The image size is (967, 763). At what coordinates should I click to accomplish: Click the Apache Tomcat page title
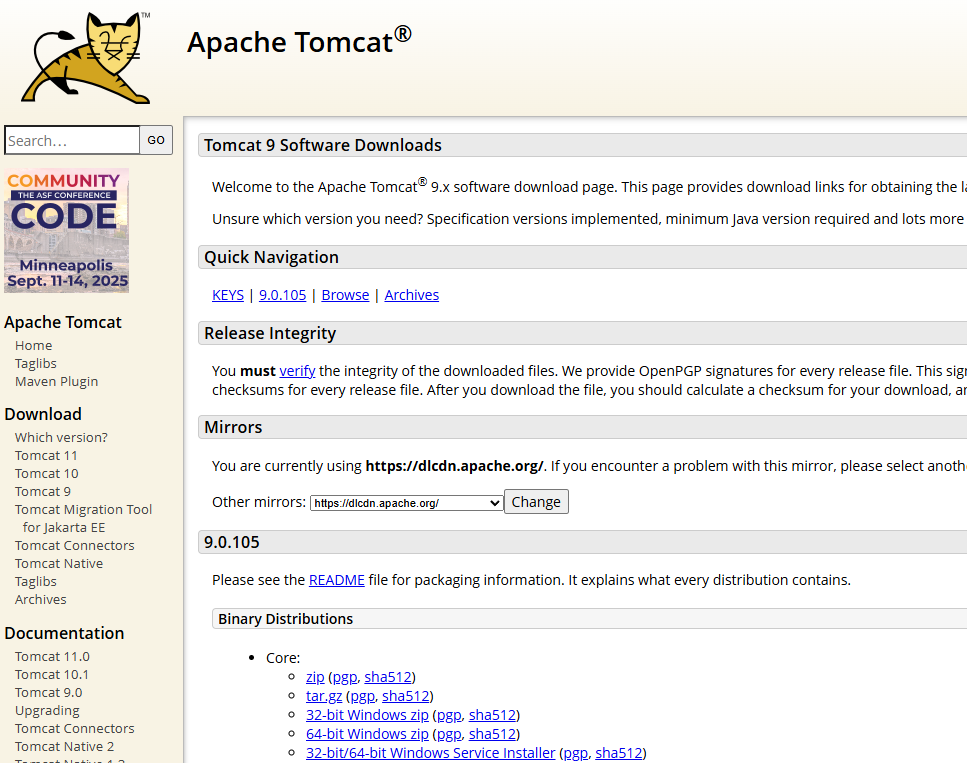tap(299, 42)
